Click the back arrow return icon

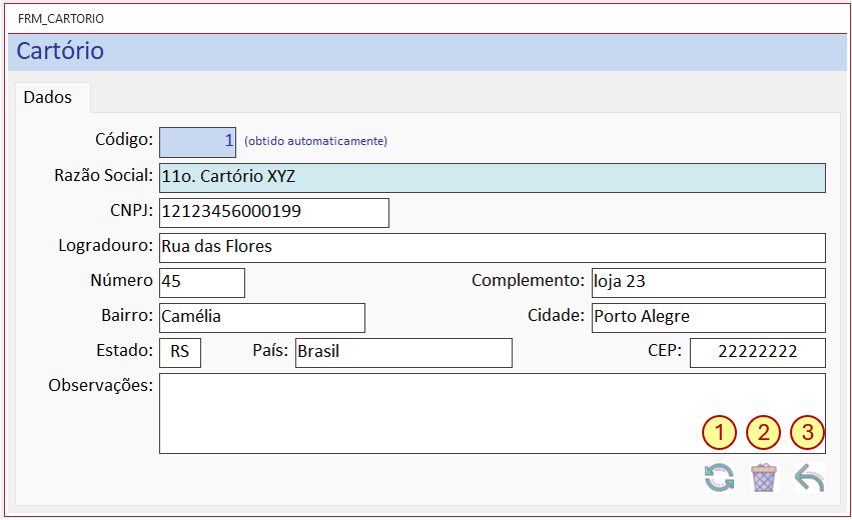[x=810, y=478]
